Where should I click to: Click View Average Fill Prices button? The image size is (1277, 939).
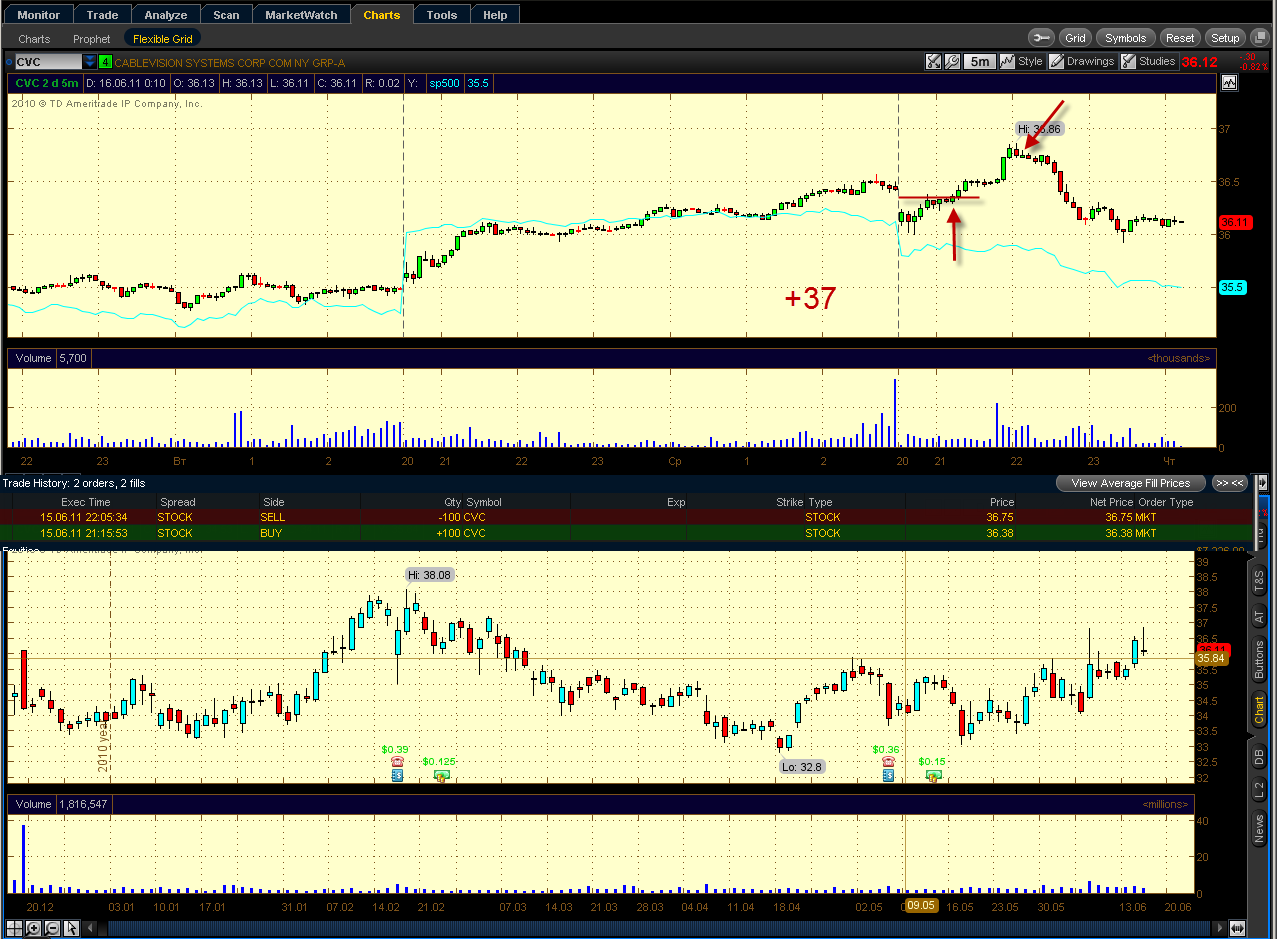coord(1131,483)
